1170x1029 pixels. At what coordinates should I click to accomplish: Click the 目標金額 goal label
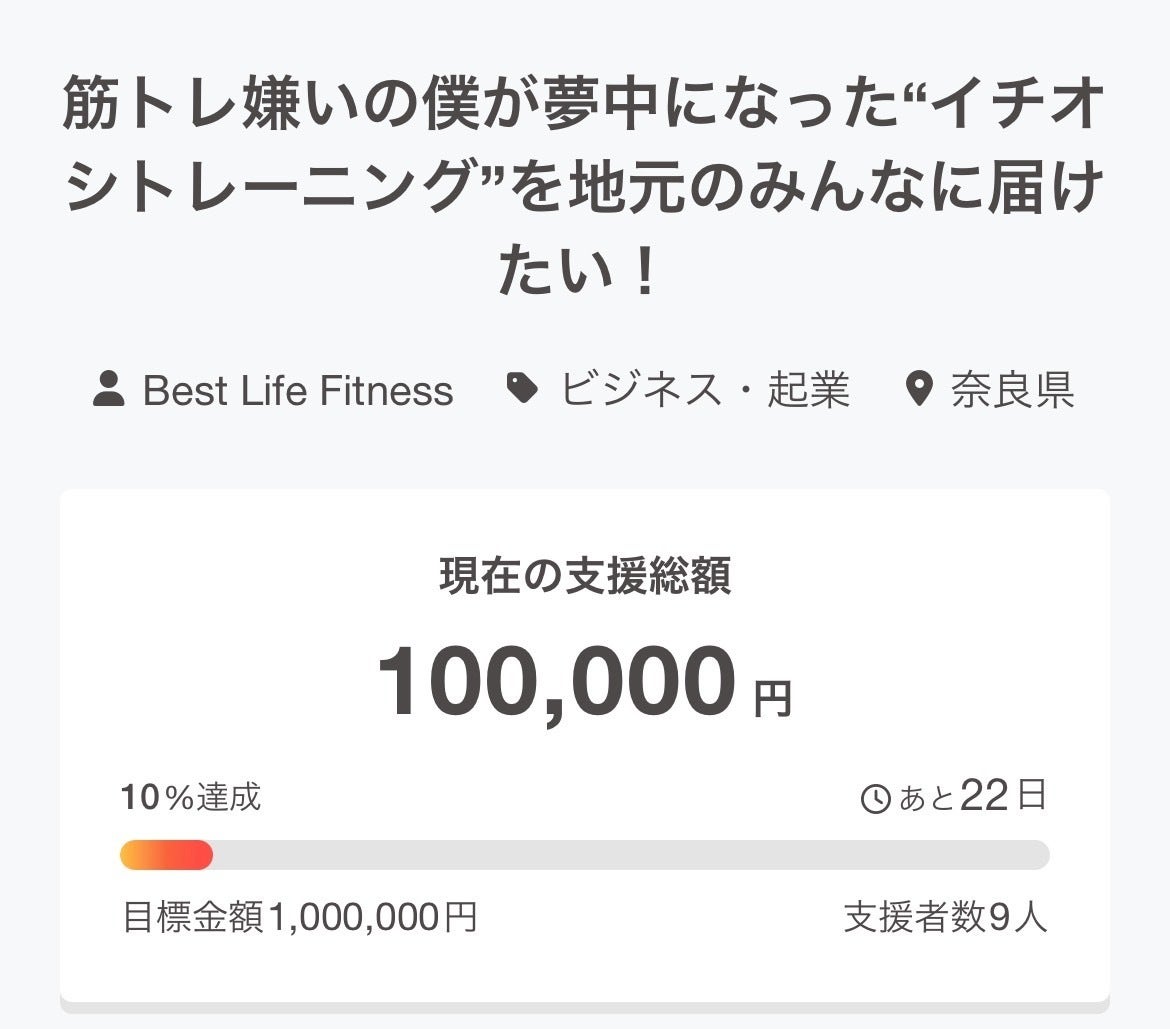[x=193, y=917]
